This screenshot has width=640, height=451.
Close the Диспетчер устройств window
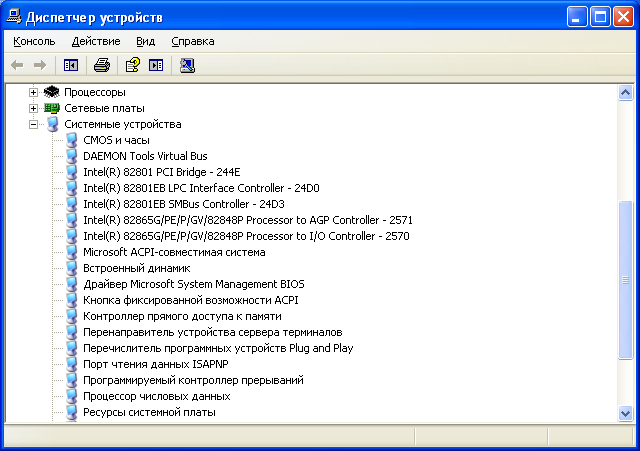pyautogui.click(x=623, y=17)
